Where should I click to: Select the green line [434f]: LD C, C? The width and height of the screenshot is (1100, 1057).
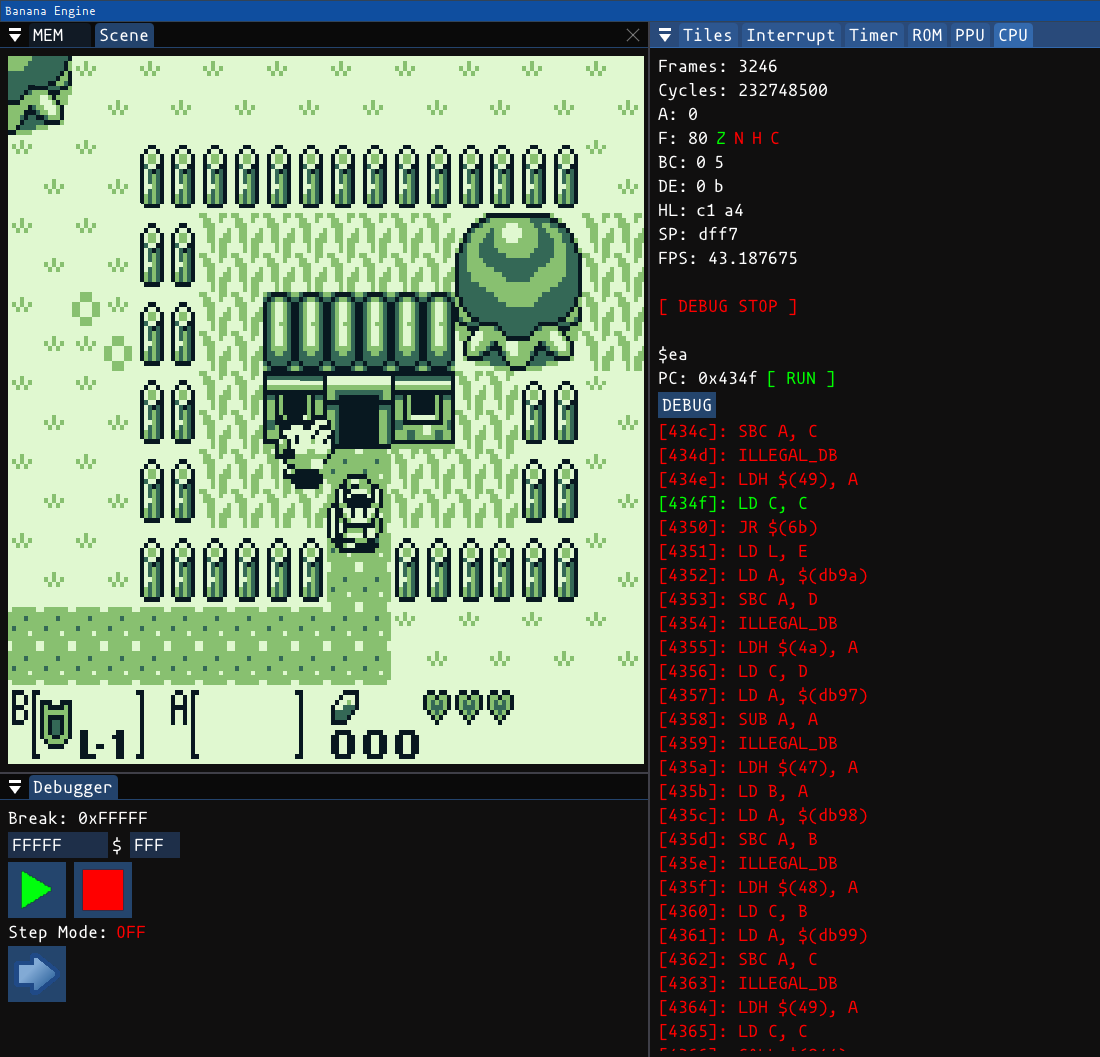[733, 503]
